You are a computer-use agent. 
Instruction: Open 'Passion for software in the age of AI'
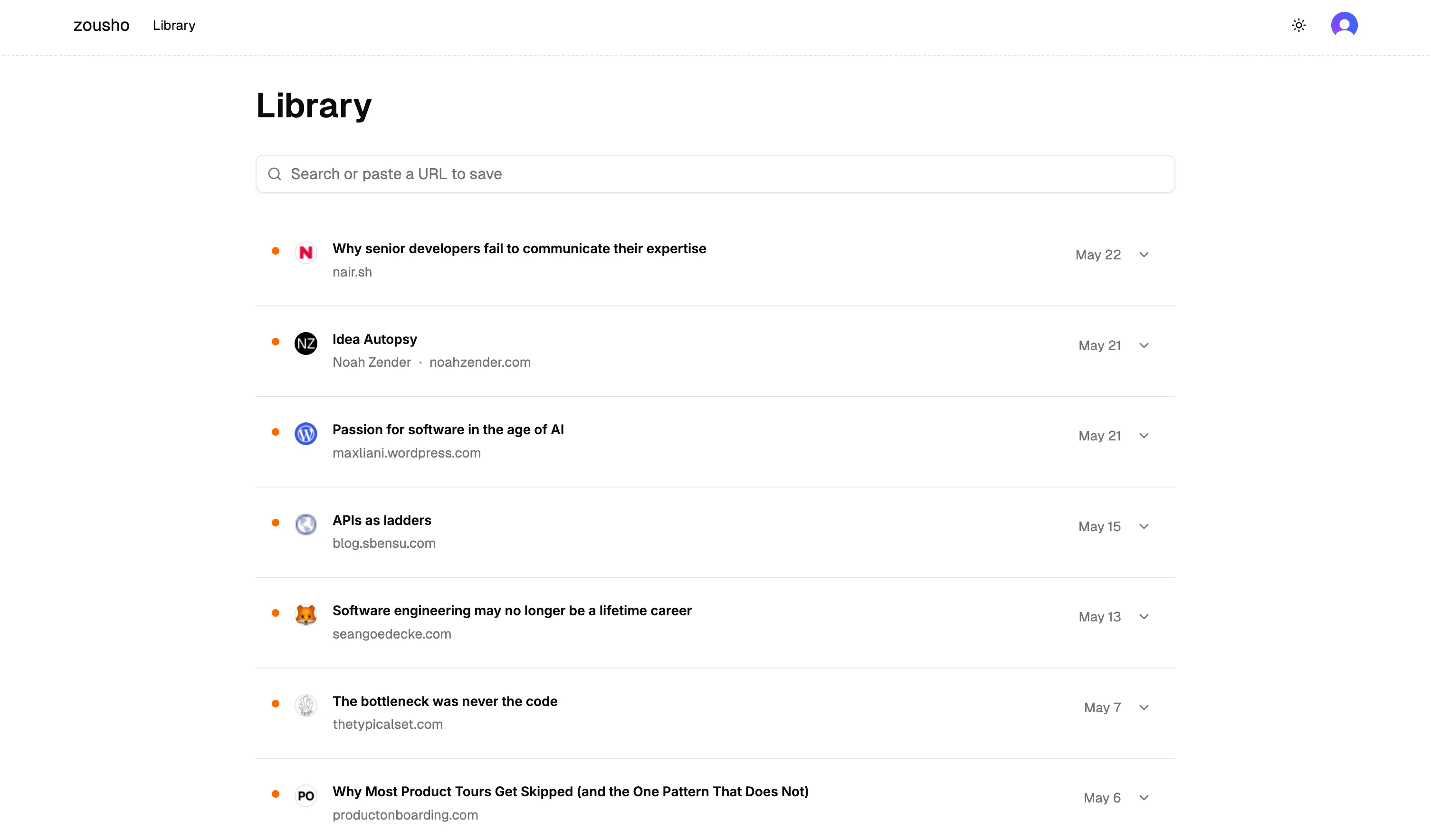[448, 430]
